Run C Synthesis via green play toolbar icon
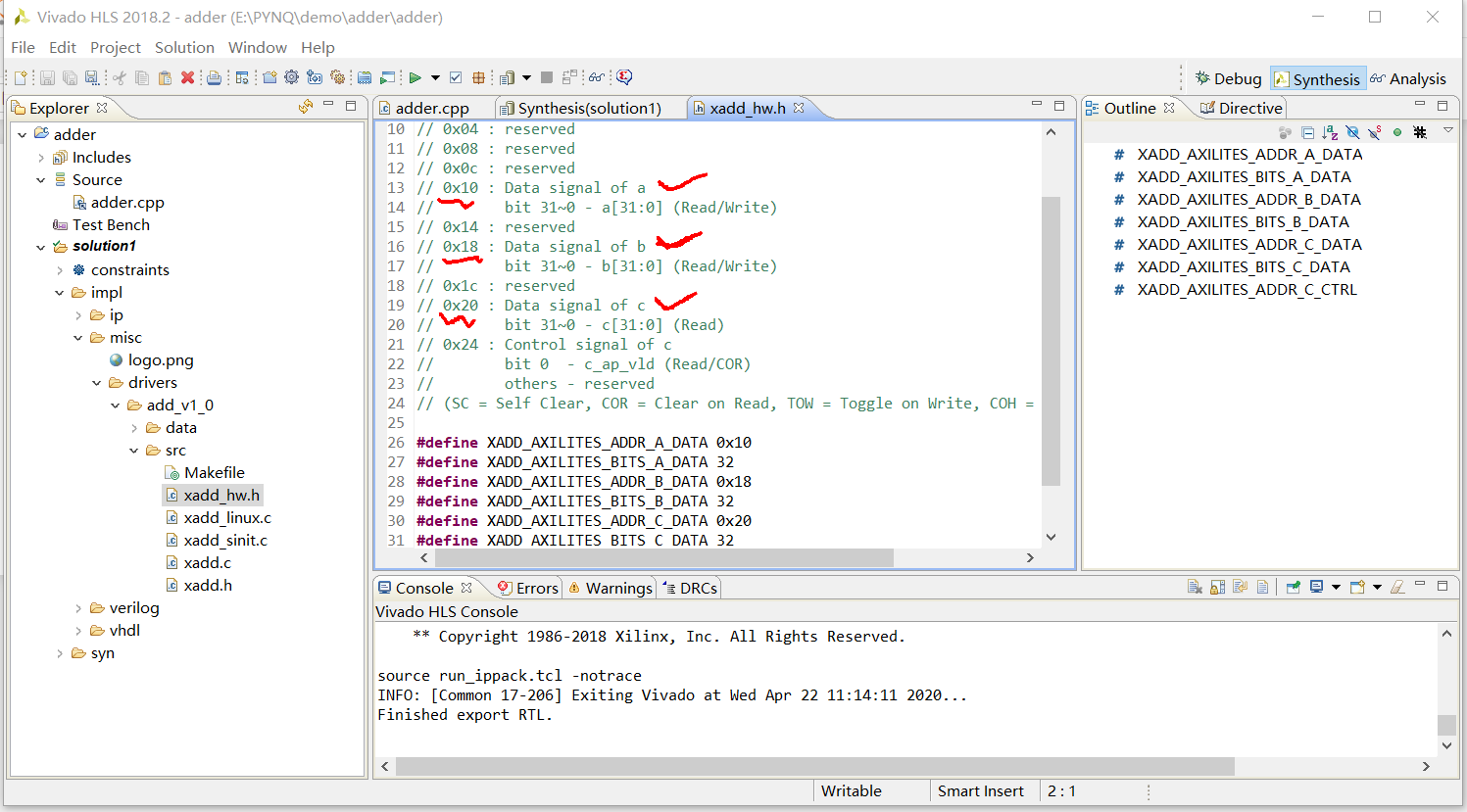The image size is (1467, 812). (x=415, y=76)
